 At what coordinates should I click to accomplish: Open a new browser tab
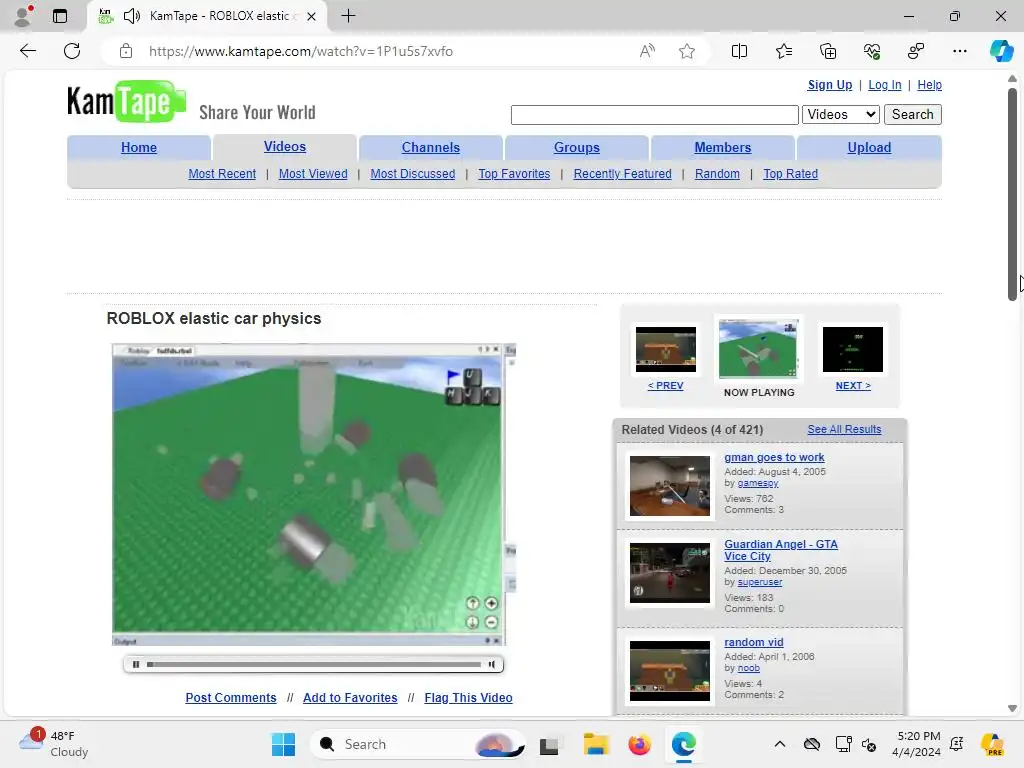(x=348, y=16)
